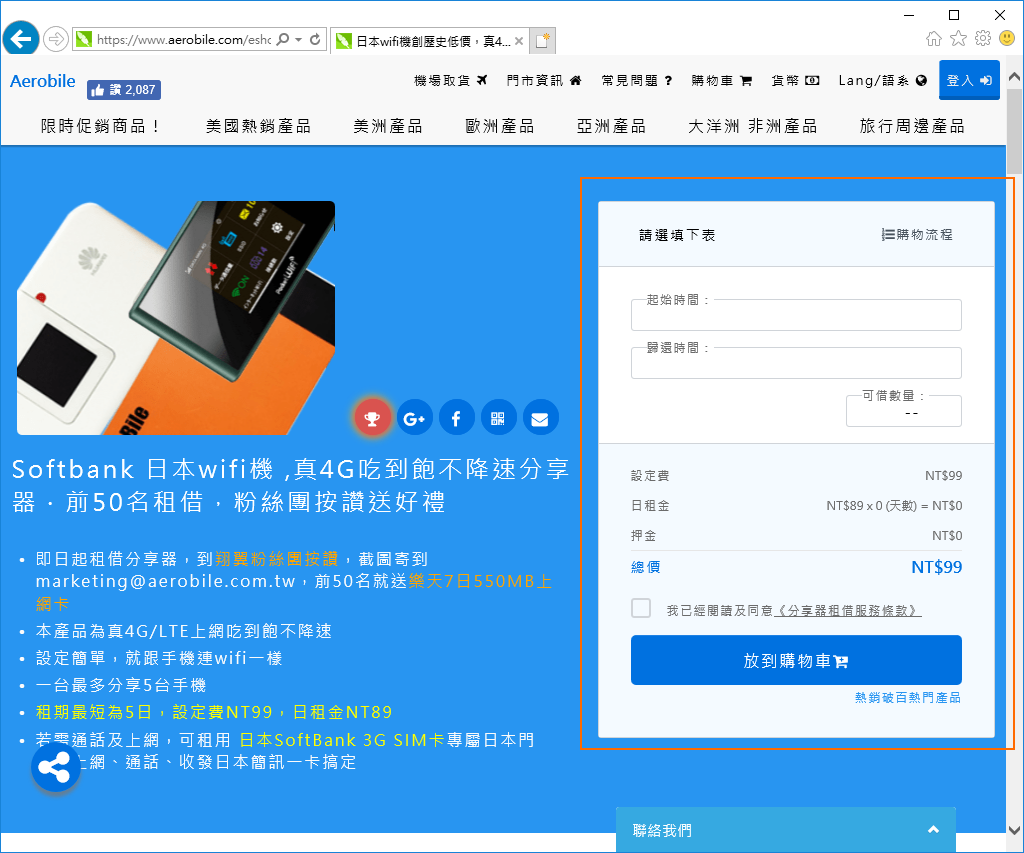Viewport: 1024px width, 853px height.
Task: Share by email envelope icon
Action: (540, 417)
